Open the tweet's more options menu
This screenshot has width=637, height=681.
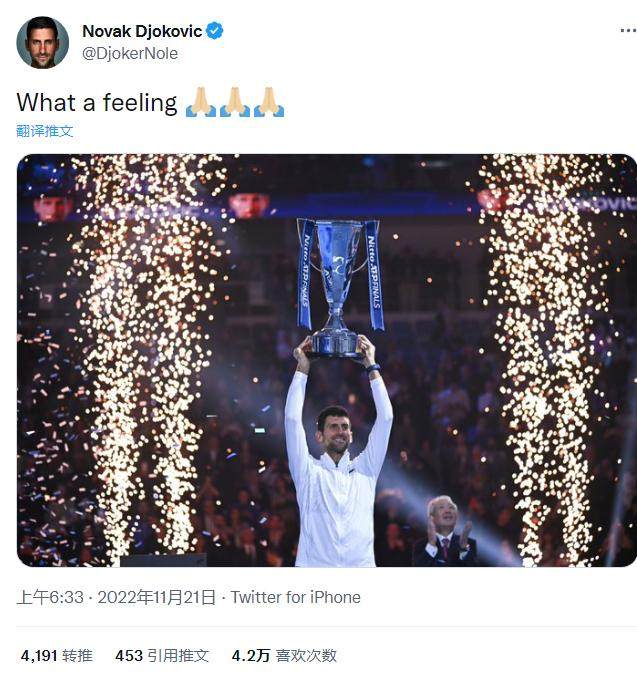[x=627, y=31]
